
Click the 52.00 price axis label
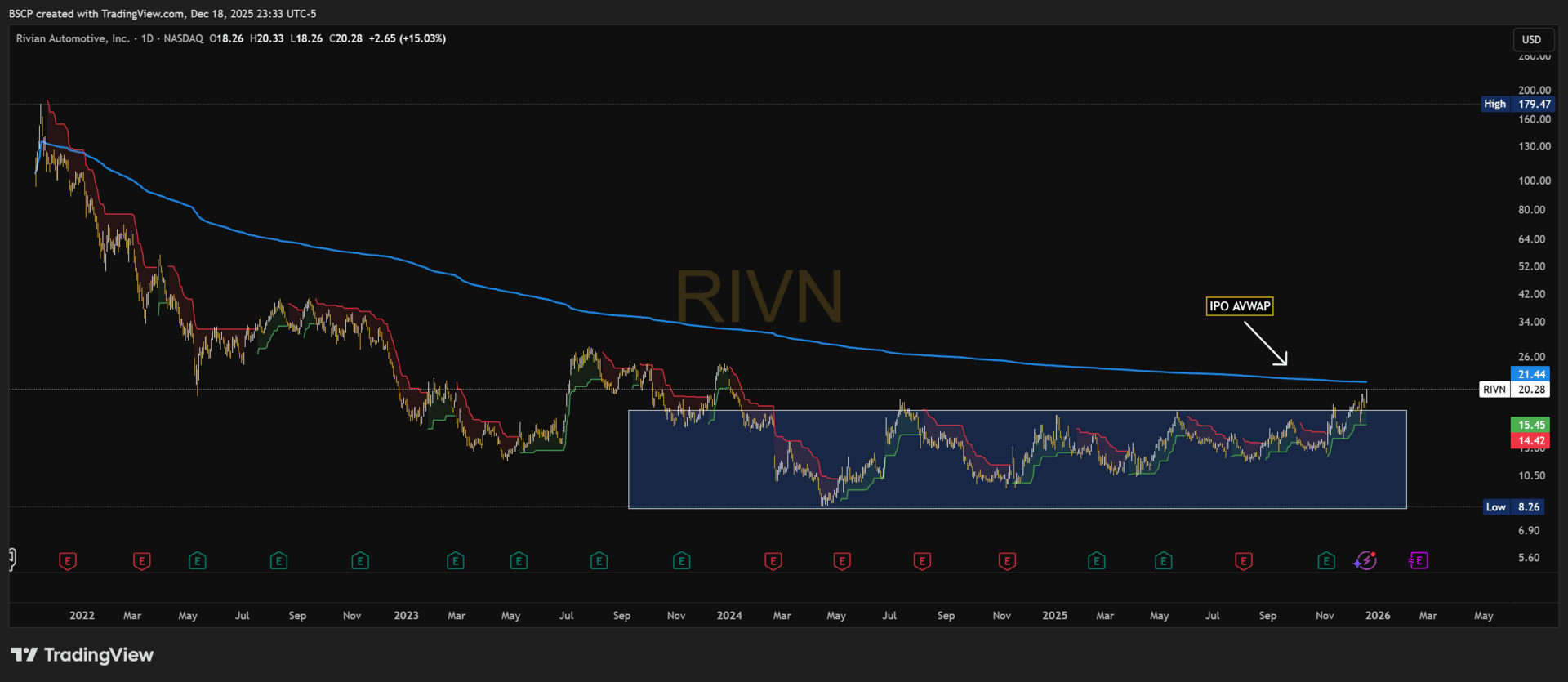tap(1532, 266)
